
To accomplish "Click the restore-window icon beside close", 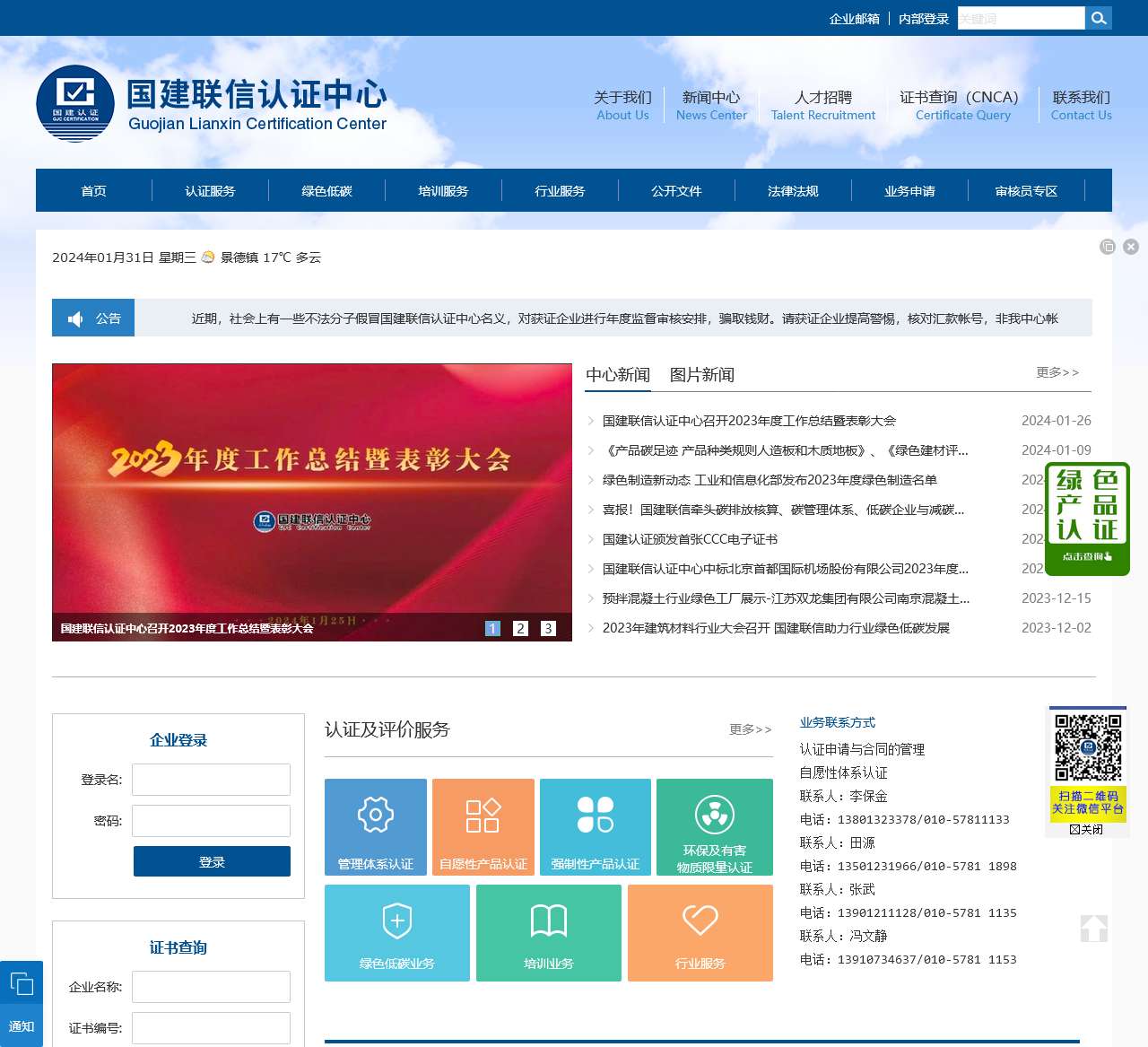I will (x=1108, y=246).
